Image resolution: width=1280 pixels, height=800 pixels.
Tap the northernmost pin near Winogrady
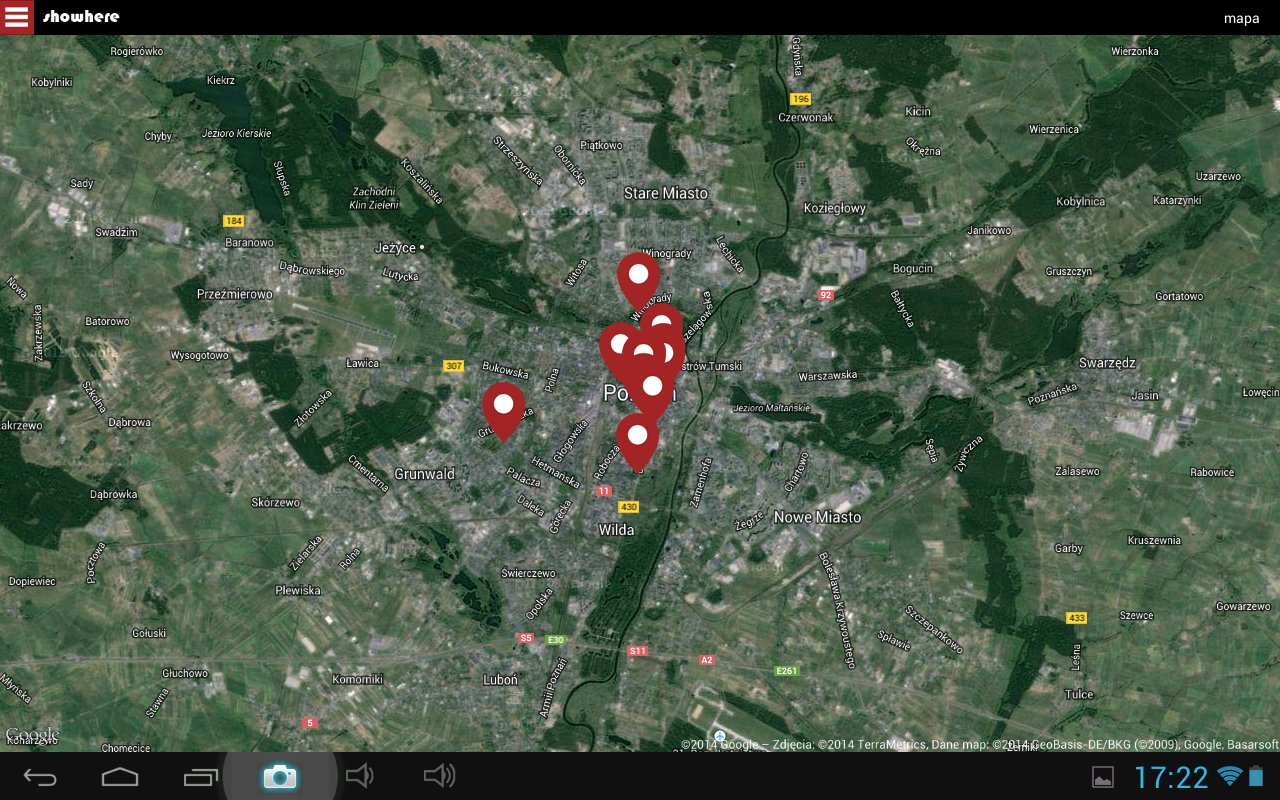tap(638, 275)
